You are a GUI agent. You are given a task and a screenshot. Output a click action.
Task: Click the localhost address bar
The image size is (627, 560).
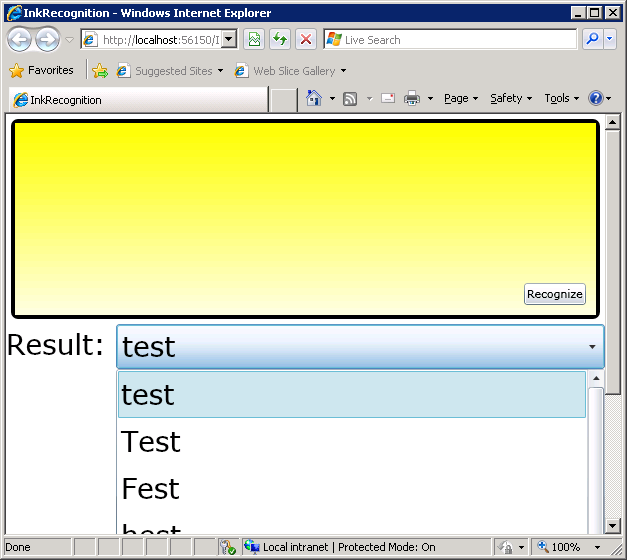click(151, 40)
